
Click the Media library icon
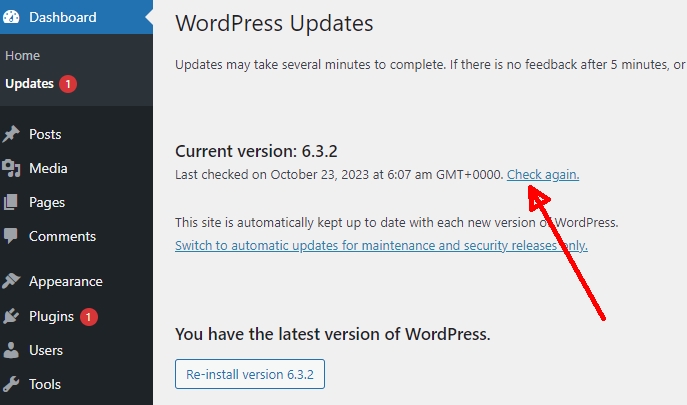[11, 168]
